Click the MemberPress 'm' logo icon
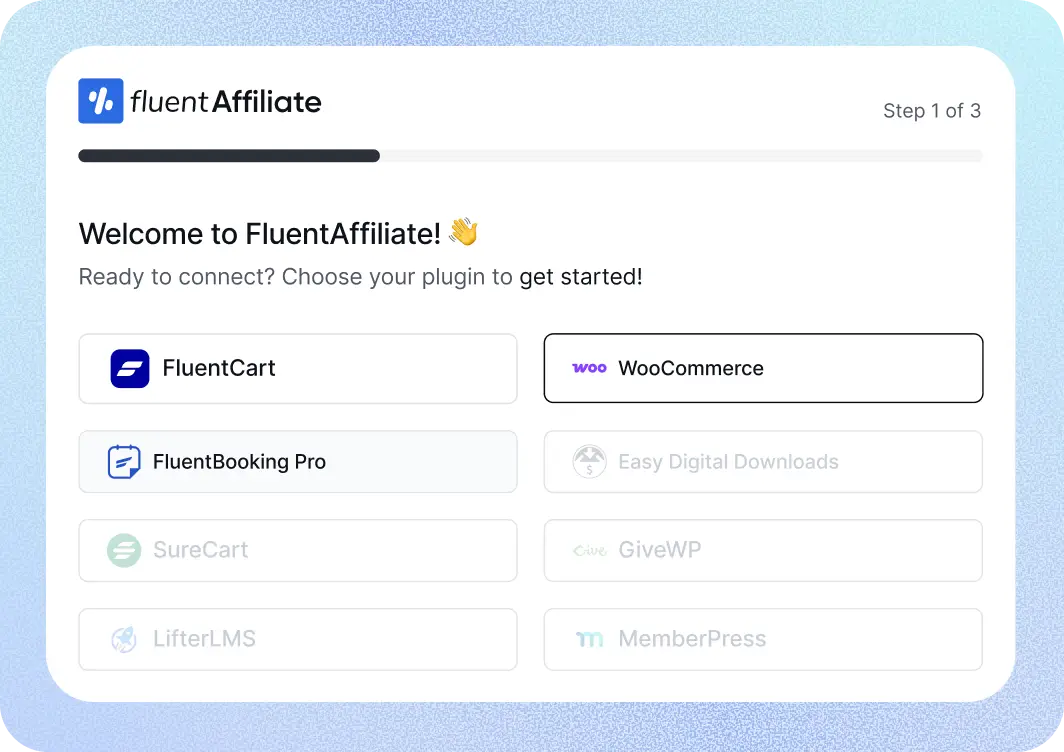The height and width of the screenshot is (752, 1064). (x=589, y=639)
